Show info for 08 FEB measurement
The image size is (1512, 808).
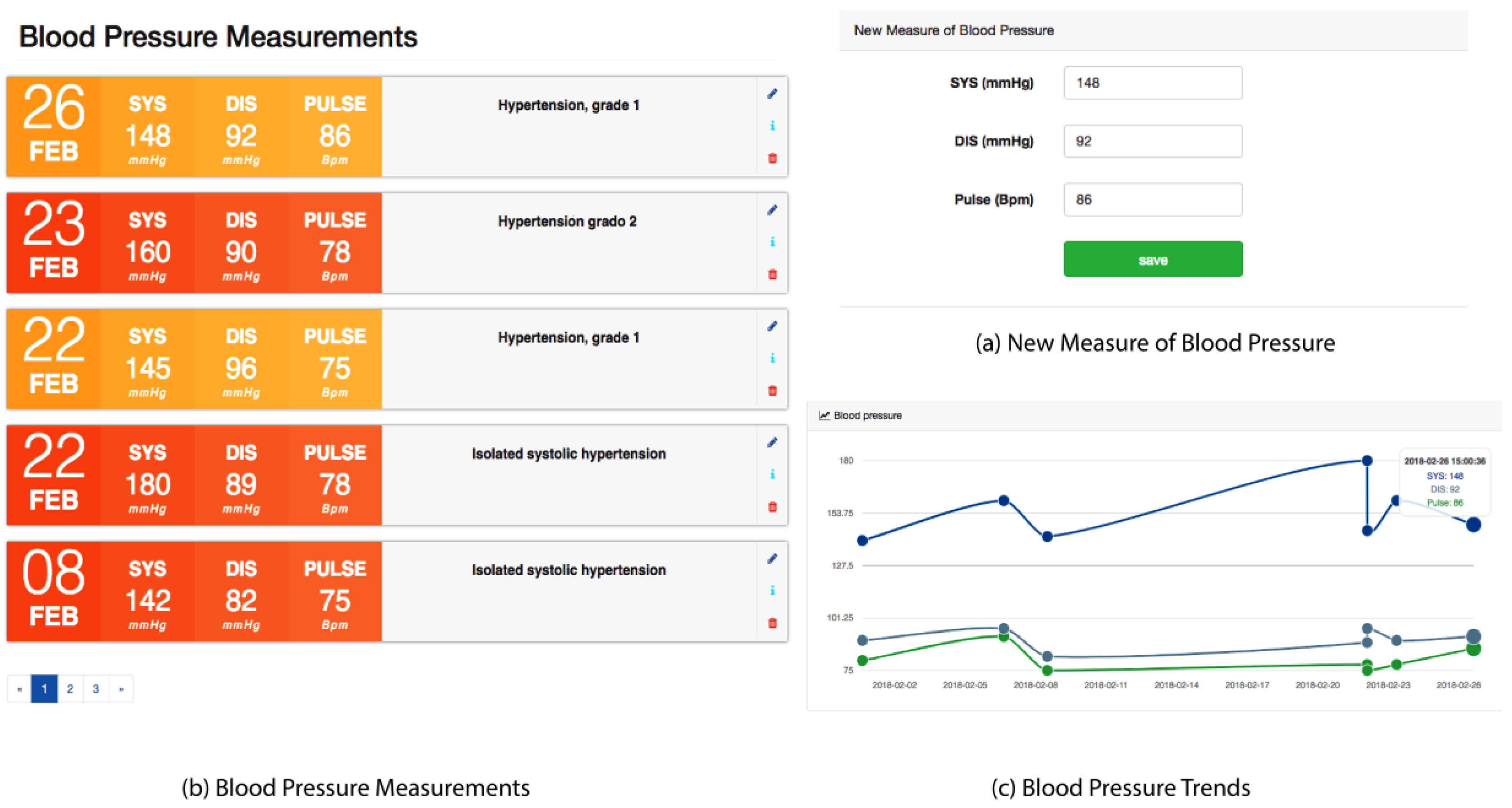[x=772, y=590]
